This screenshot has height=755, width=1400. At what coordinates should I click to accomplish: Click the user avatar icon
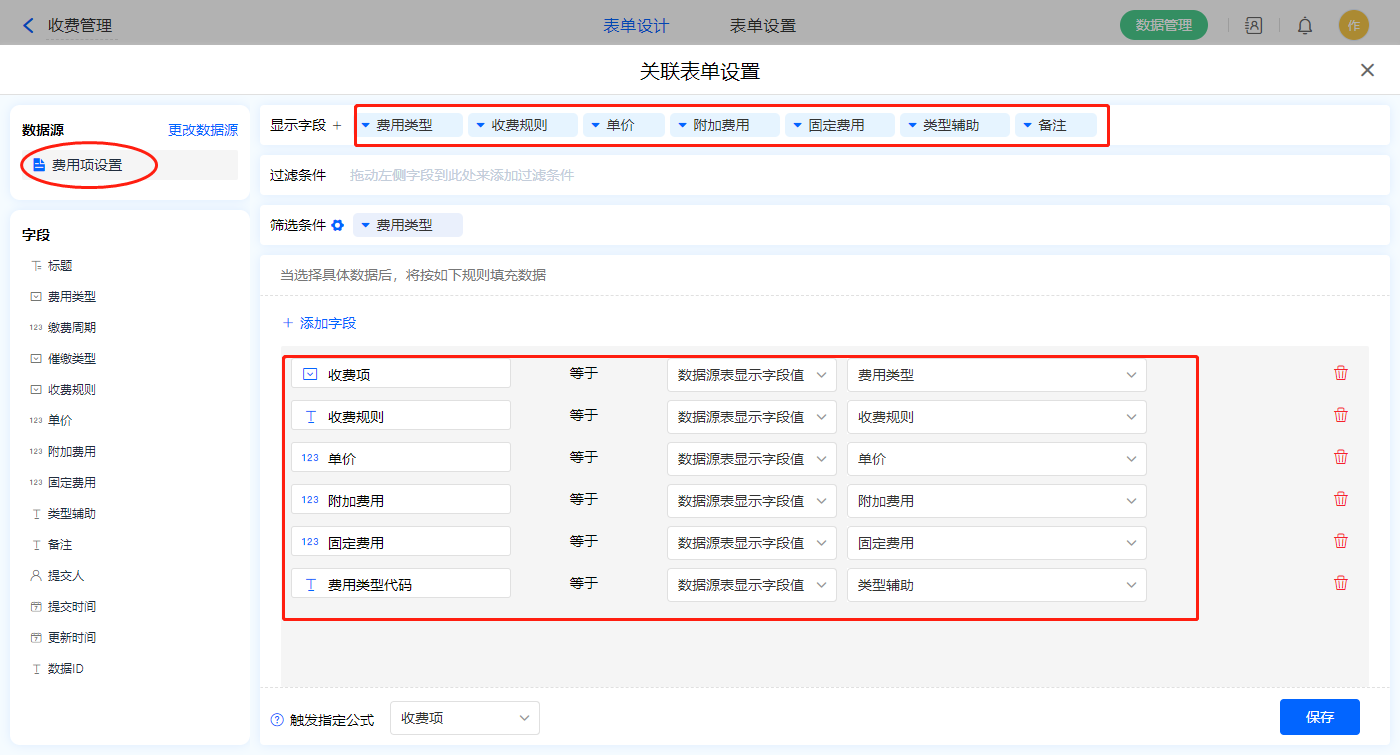1353,26
